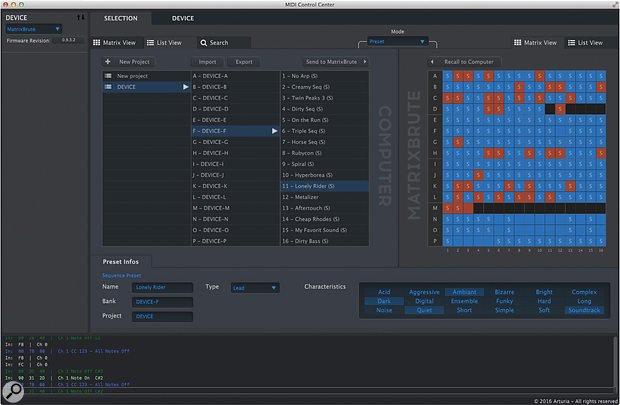
Task: Click the plus icon beside New Project
Action: pos(108,61)
